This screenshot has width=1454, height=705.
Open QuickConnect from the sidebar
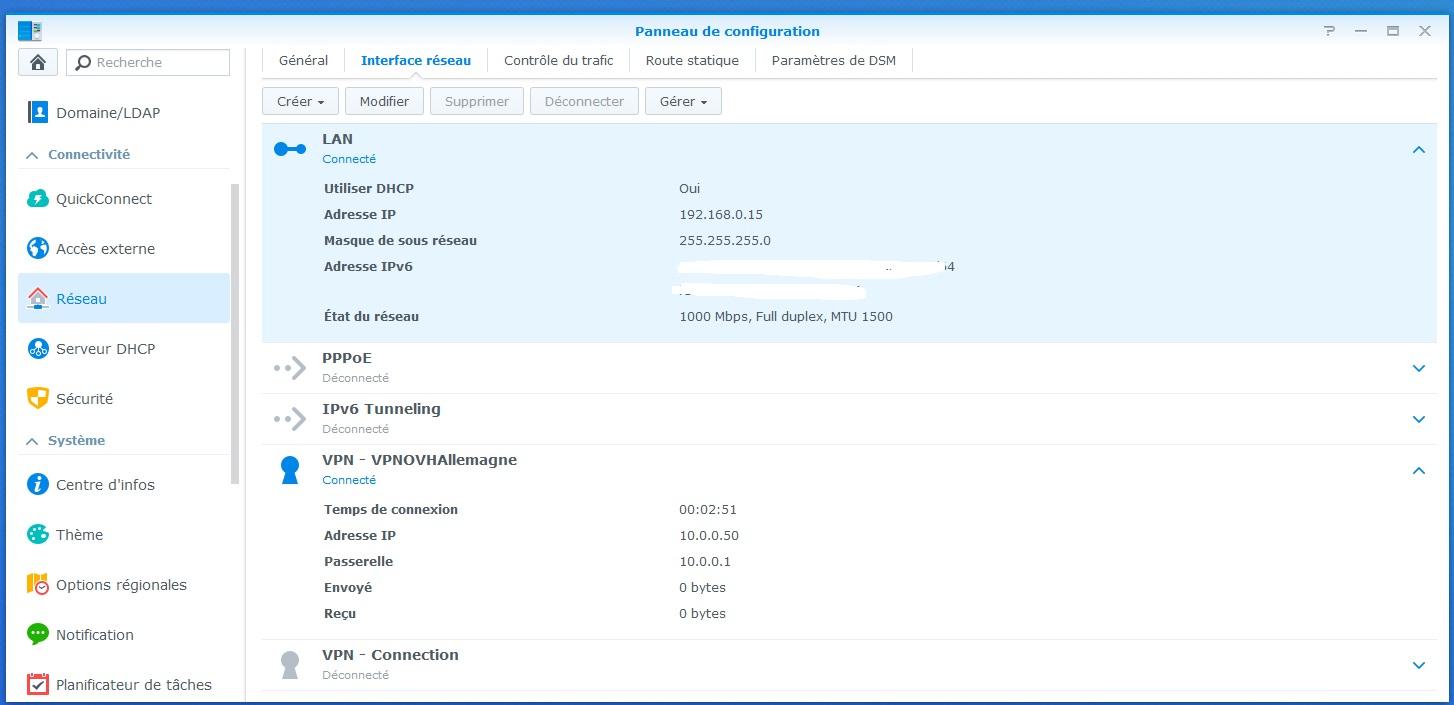104,199
